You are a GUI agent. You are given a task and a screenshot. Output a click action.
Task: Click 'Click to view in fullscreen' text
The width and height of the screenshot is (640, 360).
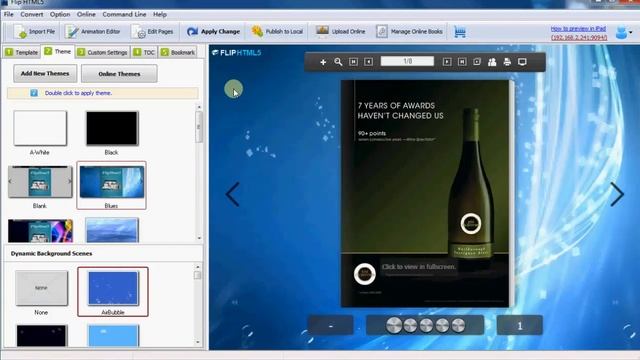[x=419, y=267]
